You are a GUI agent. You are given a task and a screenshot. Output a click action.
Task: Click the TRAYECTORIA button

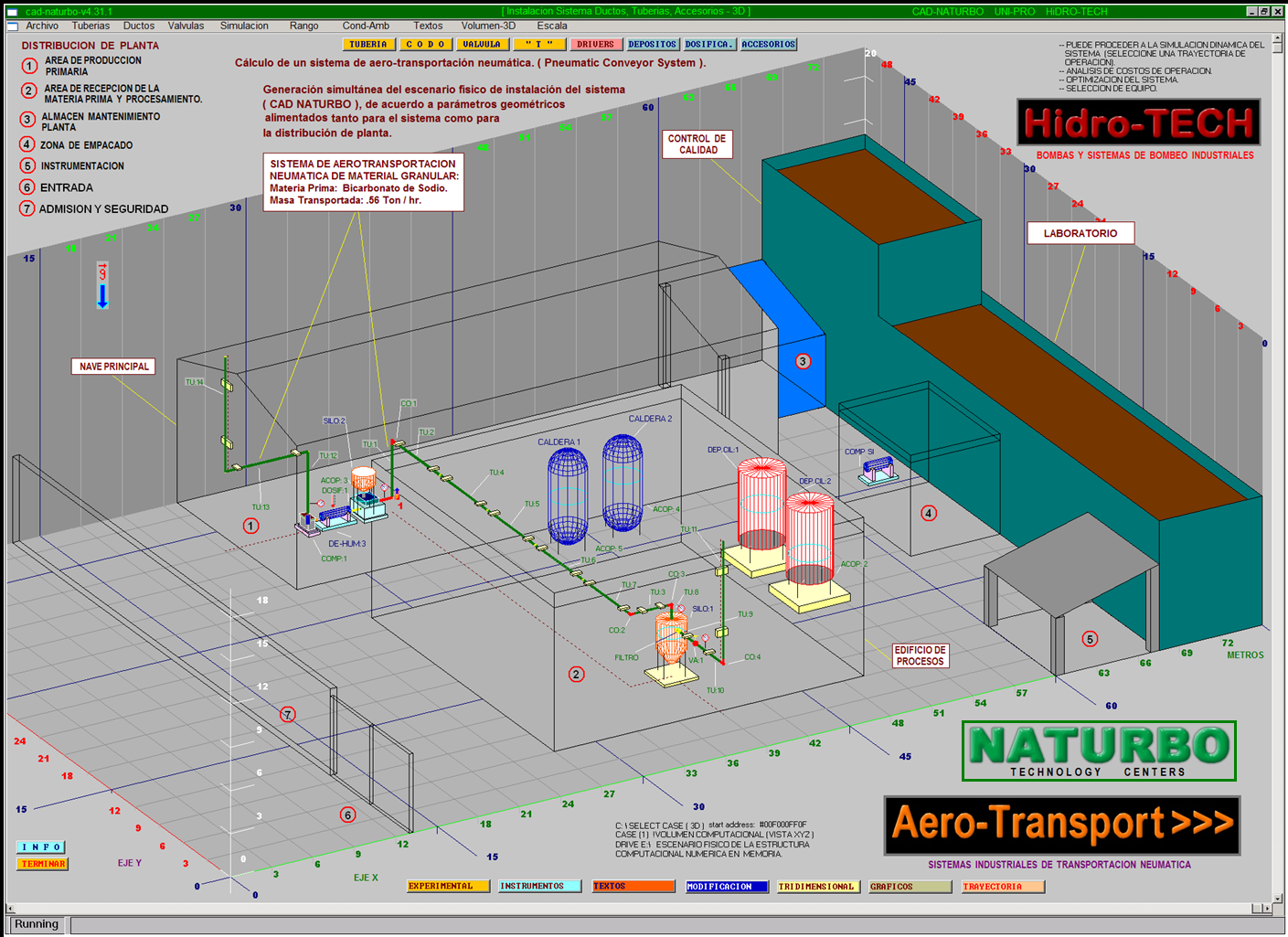(x=1003, y=886)
